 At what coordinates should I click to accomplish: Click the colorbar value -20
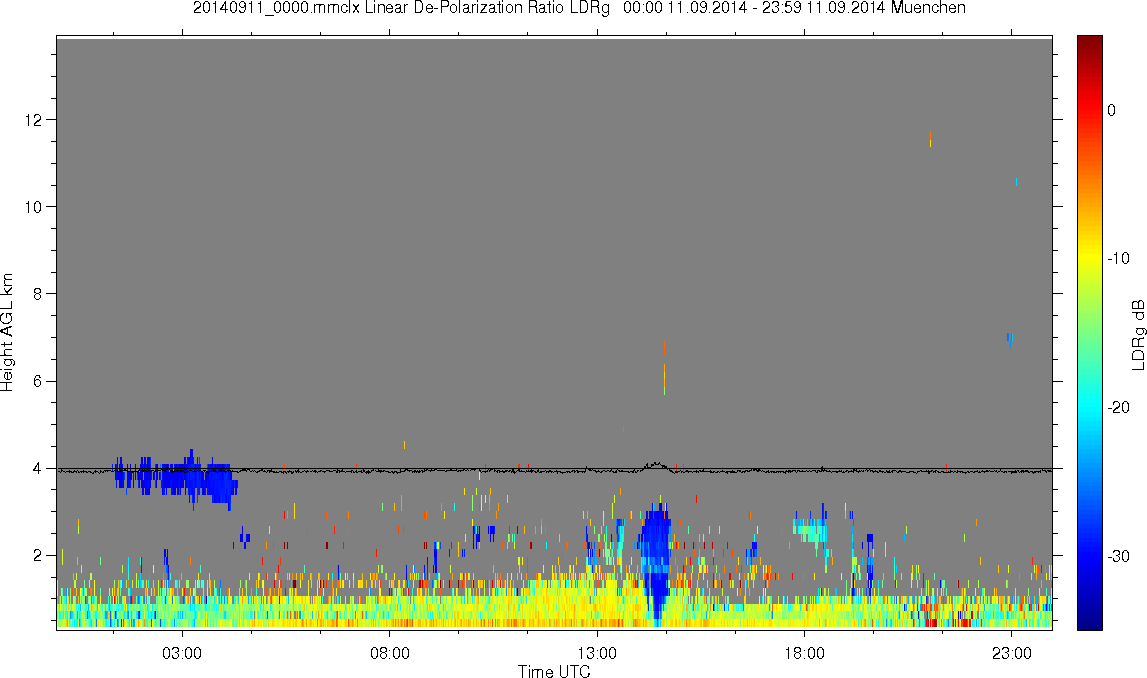point(1118,407)
